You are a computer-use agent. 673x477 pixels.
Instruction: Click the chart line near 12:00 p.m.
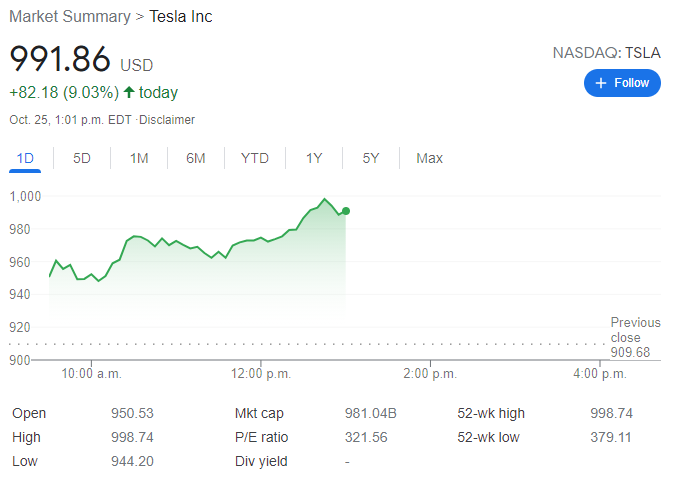(x=260, y=239)
